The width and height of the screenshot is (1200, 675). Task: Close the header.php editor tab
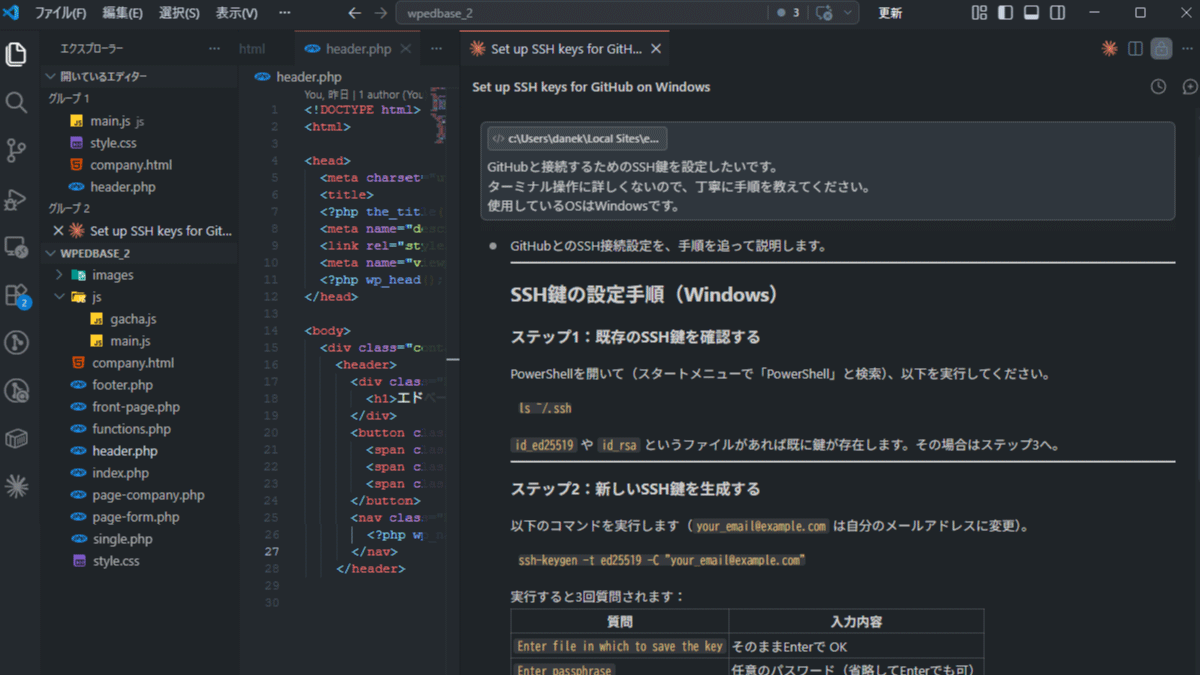coord(405,48)
